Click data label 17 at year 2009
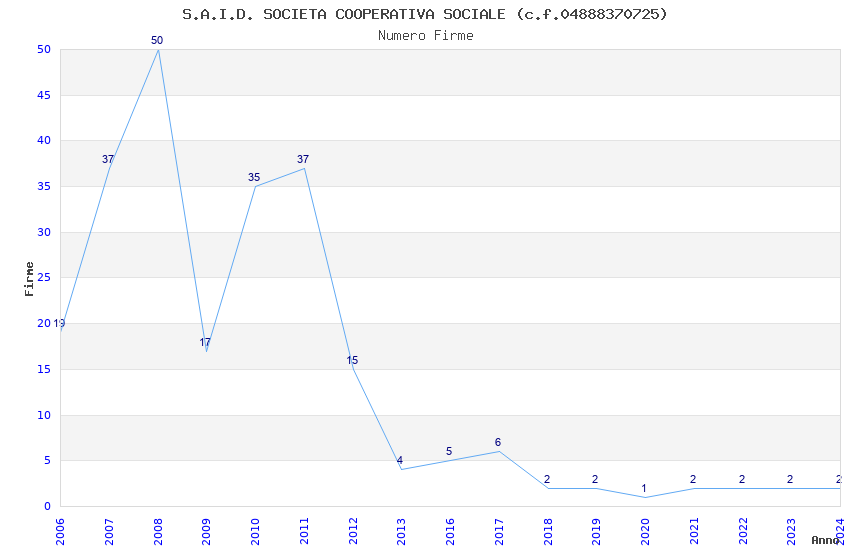This screenshot has height=550, width=850. point(205,342)
